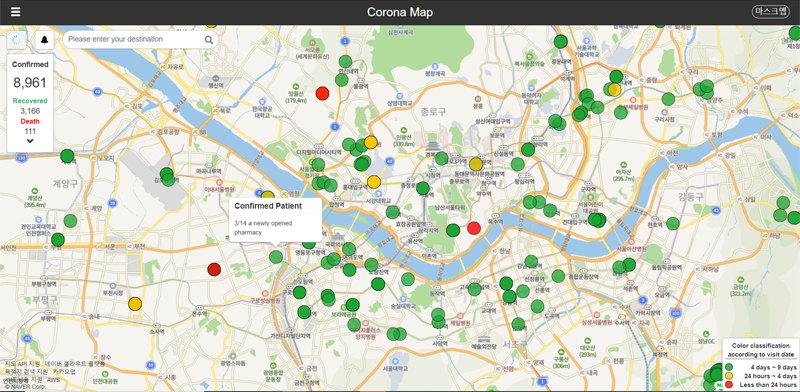Click the notification bell icon
Image resolution: width=800 pixels, height=392 pixels.
45,40
